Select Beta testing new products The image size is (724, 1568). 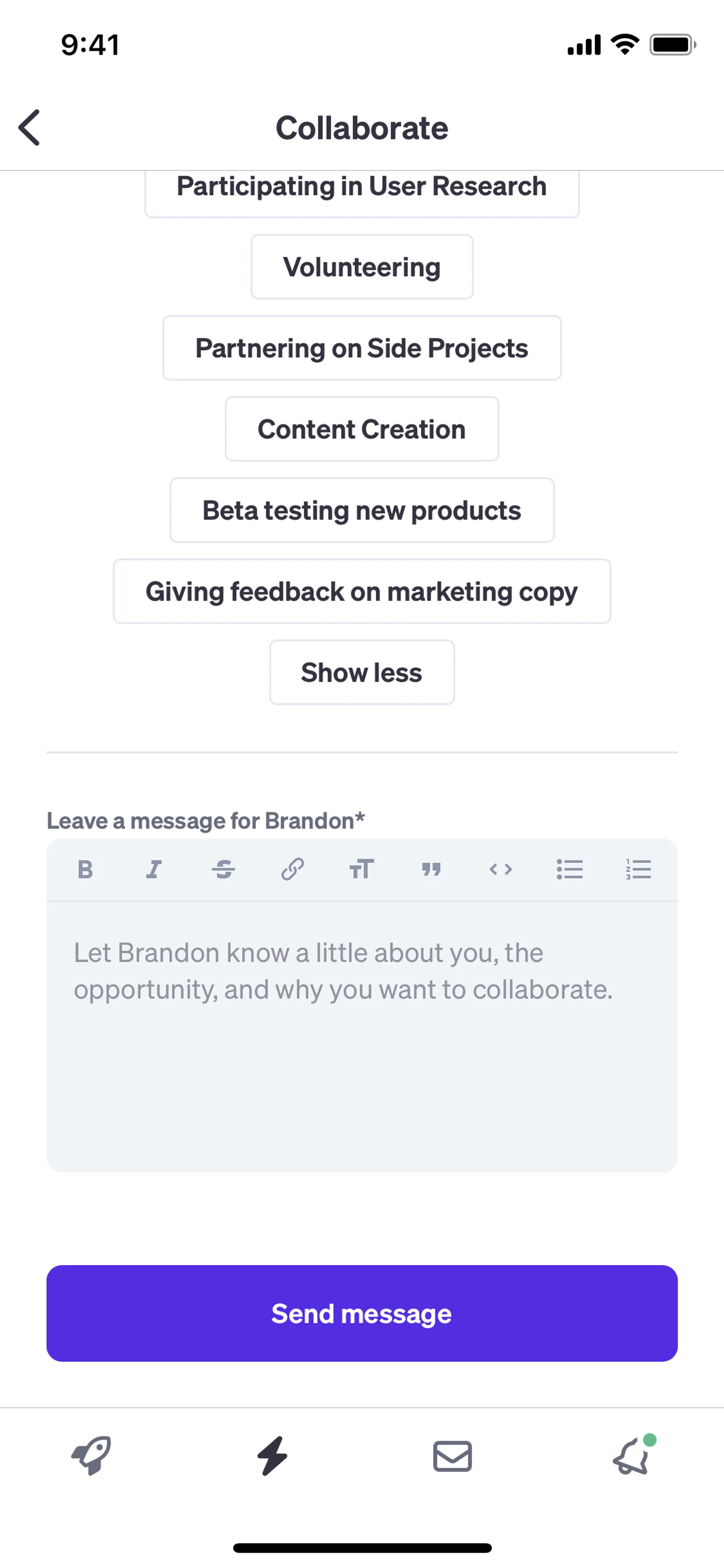click(x=362, y=510)
